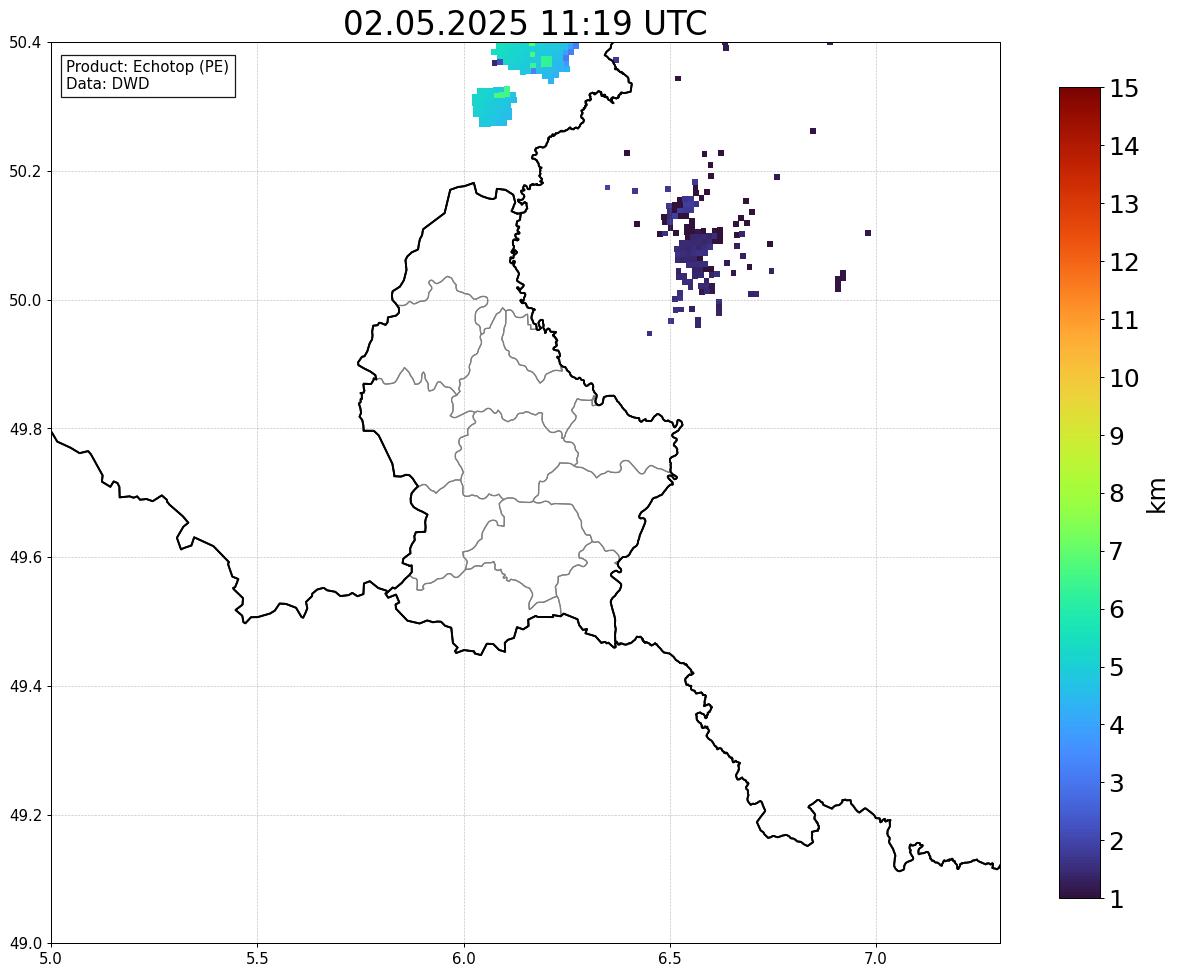Click the large dark purple echo cluster near 6.55 east
The height and width of the screenshot is (976, 1178).
coord(696,246)
